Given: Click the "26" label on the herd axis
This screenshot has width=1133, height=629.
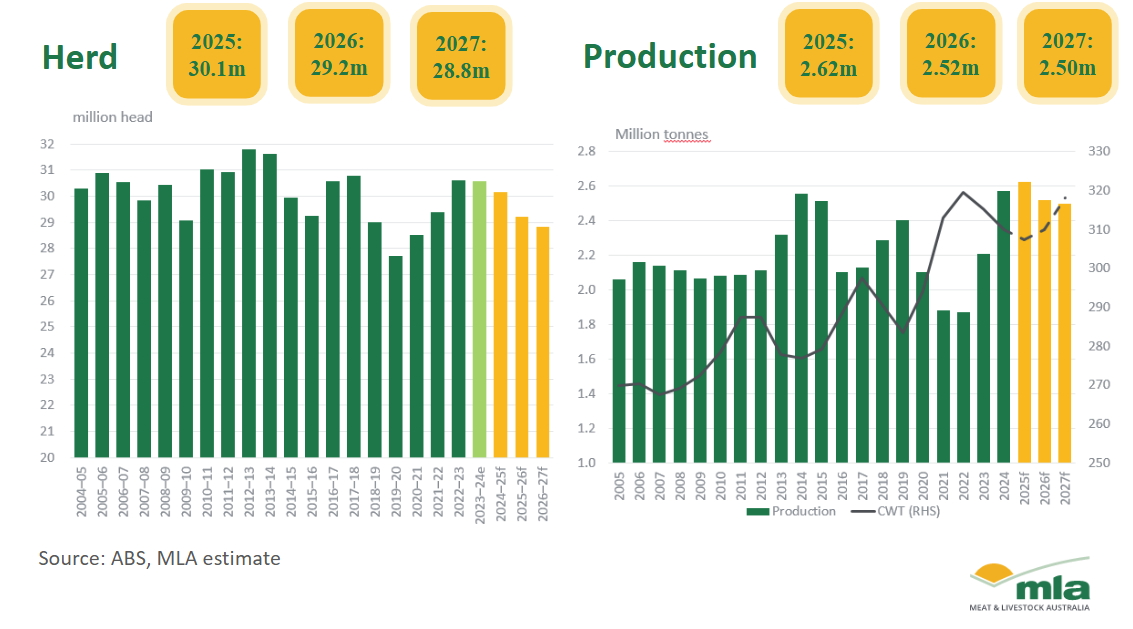Looking at the screenshot, I should 47,301.
